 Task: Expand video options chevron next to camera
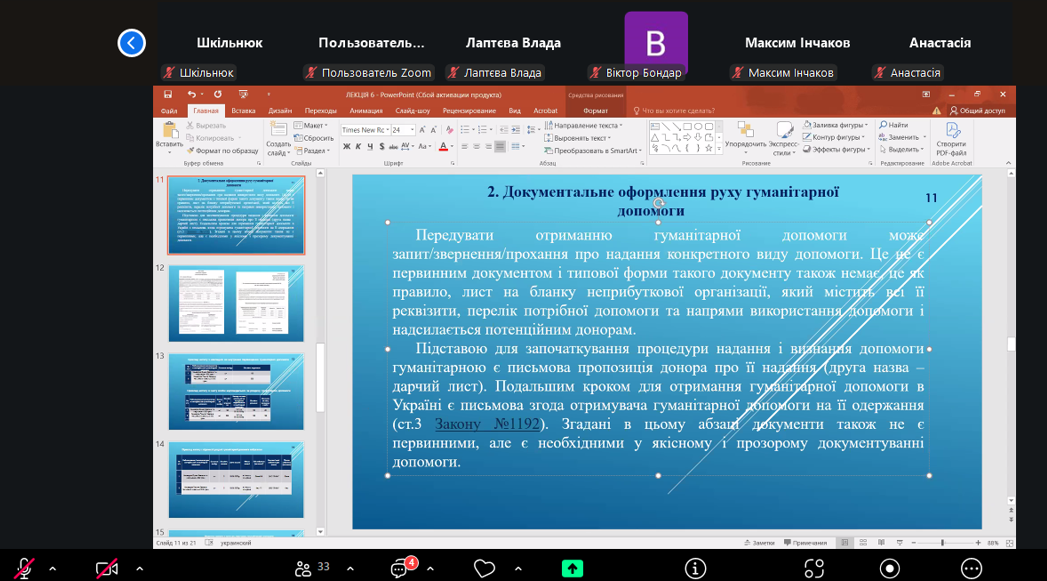click(x=139, y=568)
